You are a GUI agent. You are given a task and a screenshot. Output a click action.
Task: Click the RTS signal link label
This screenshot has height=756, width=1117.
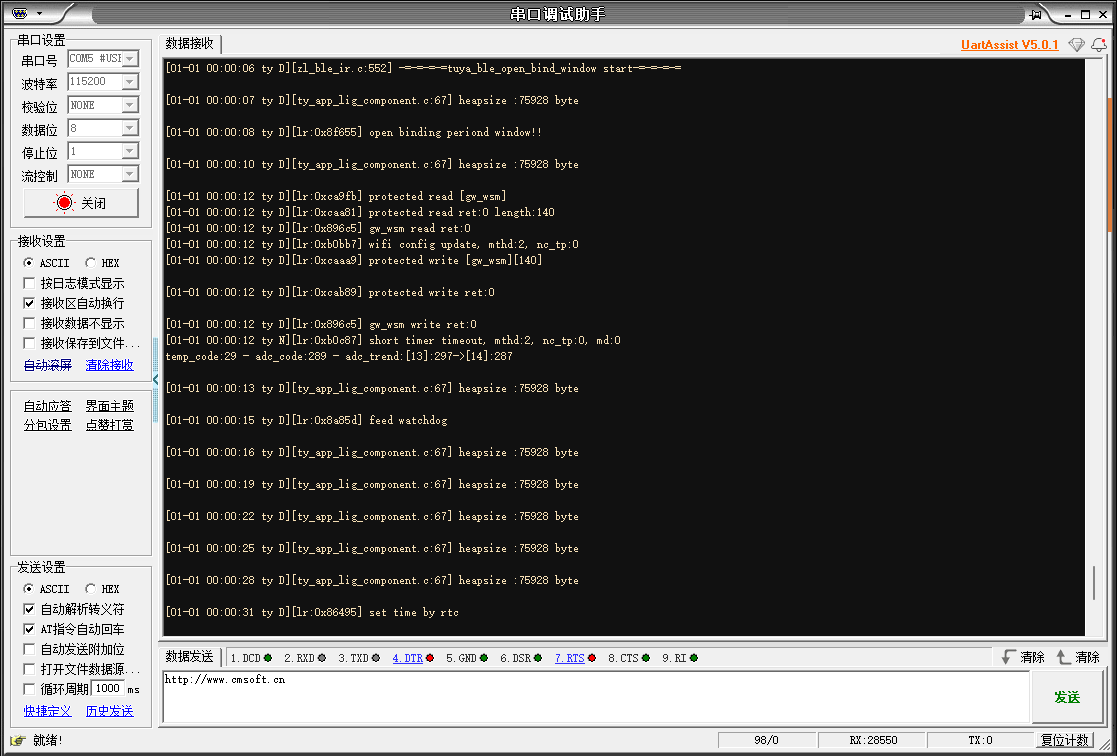pyautogui.click(x=570, y=658)
